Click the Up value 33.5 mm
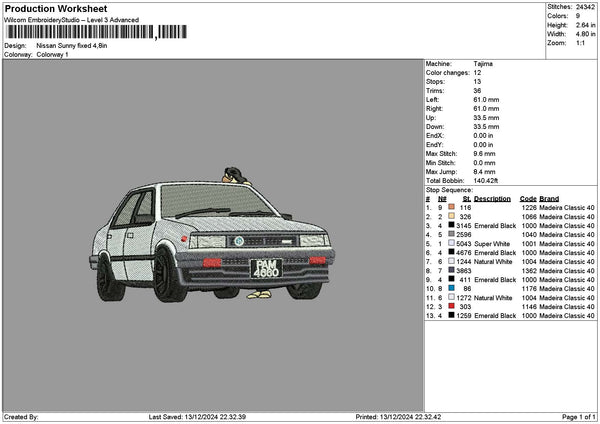Image resolution: width=600 pixels, height=424 pixels. (x=486, y=117)
